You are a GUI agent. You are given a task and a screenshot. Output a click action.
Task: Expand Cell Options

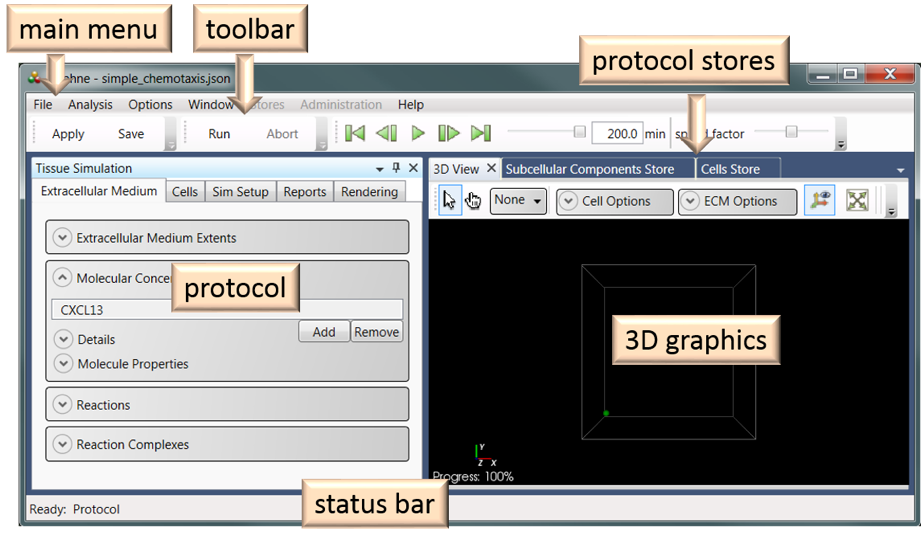614,202
